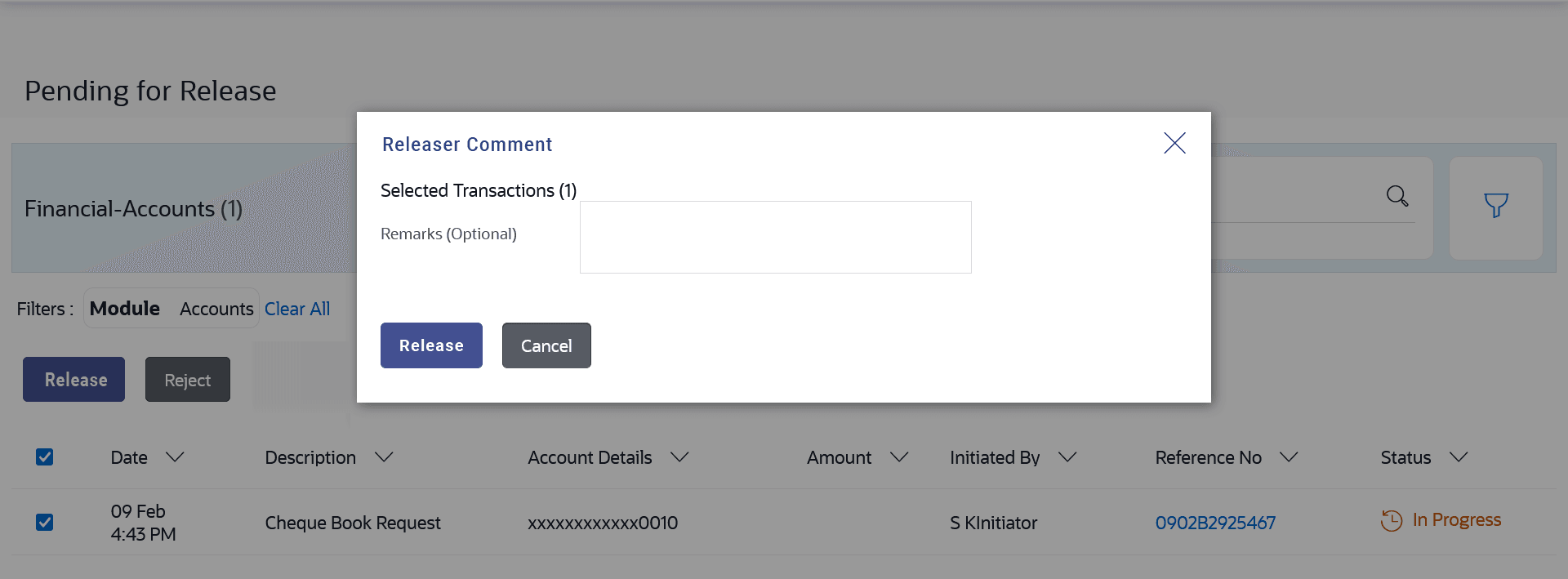Image resolution: width=1568 pixels, height=579 pixels.
Task: Close the Releaser Comment dialog
Action: pyautogui.click(x=1174, y=143)
